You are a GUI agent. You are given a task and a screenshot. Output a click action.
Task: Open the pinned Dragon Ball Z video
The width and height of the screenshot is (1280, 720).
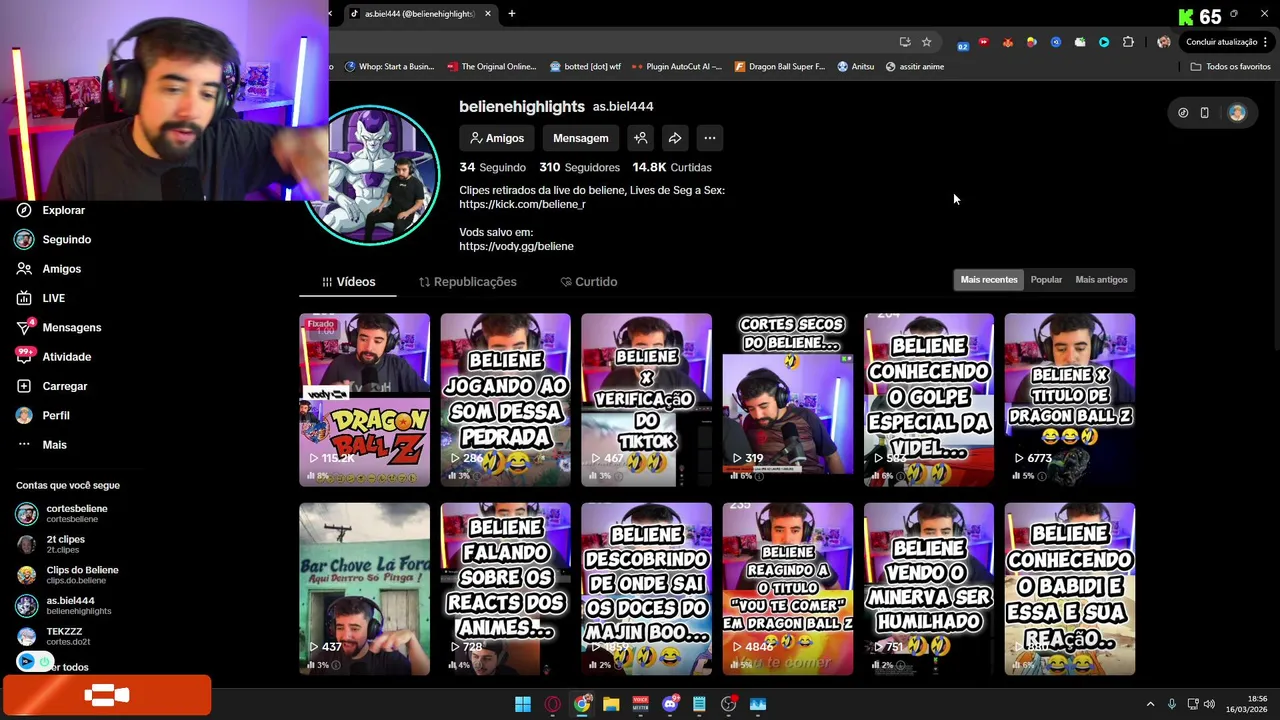(364, 400)
